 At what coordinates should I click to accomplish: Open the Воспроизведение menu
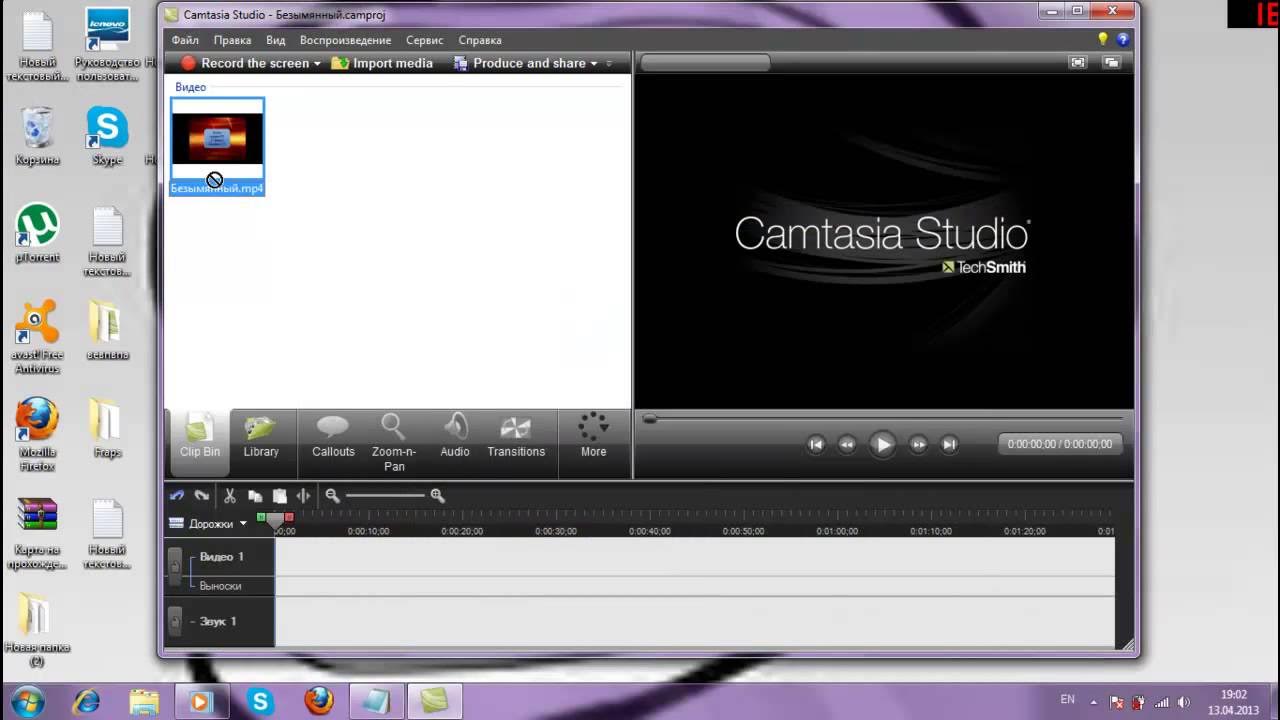click(345, 40)
